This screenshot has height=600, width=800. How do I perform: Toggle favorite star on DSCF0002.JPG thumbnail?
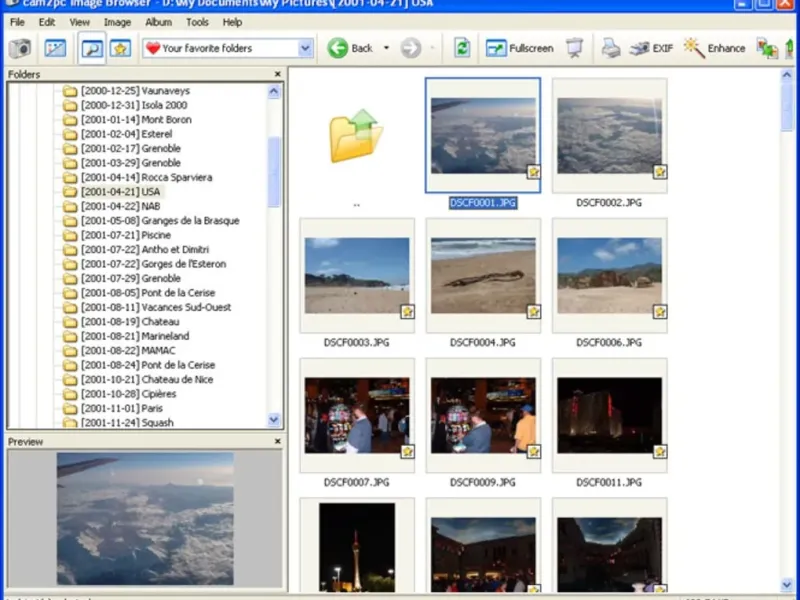[x=660, y=172]
